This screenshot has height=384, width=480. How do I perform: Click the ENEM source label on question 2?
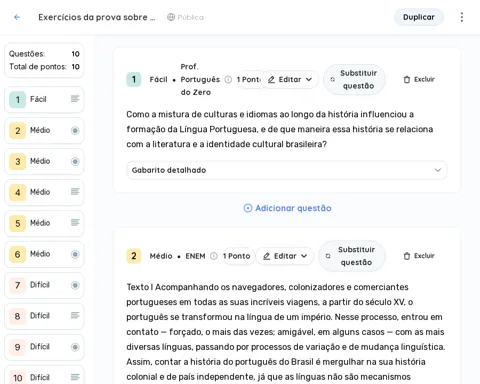pos(195,256)
